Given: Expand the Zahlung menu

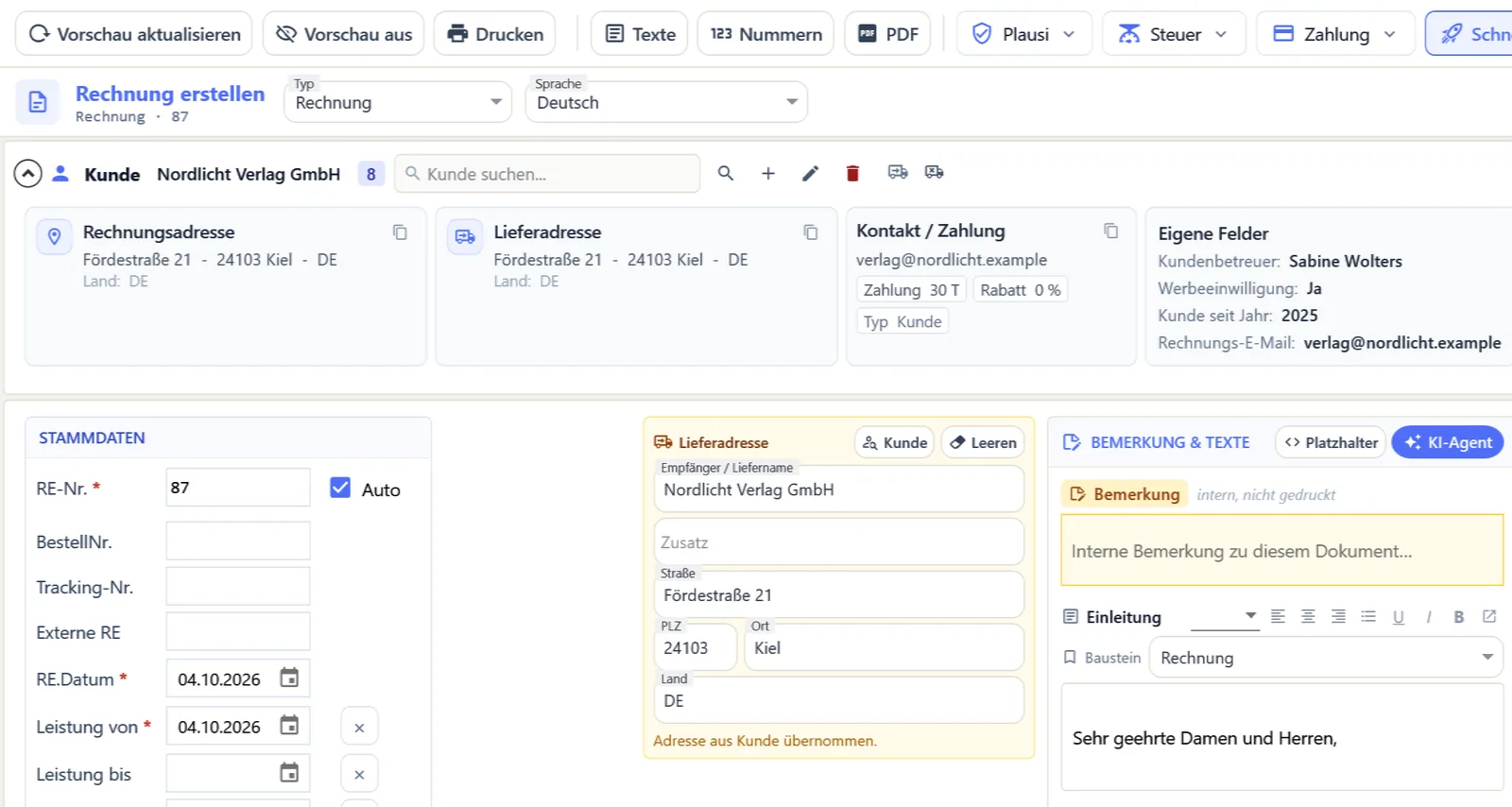Looking at the screenshot, I should [1335, 34].
